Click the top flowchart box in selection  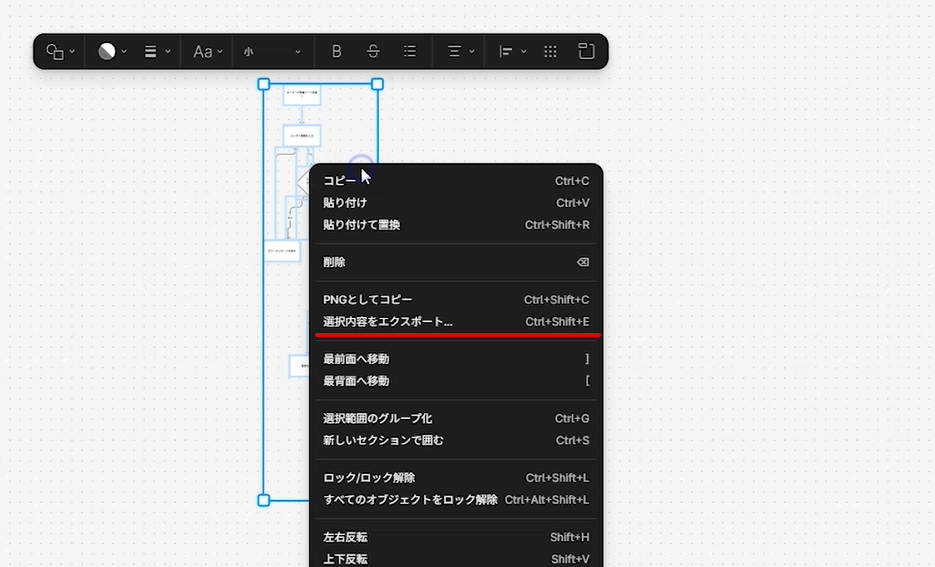(301, 95)
